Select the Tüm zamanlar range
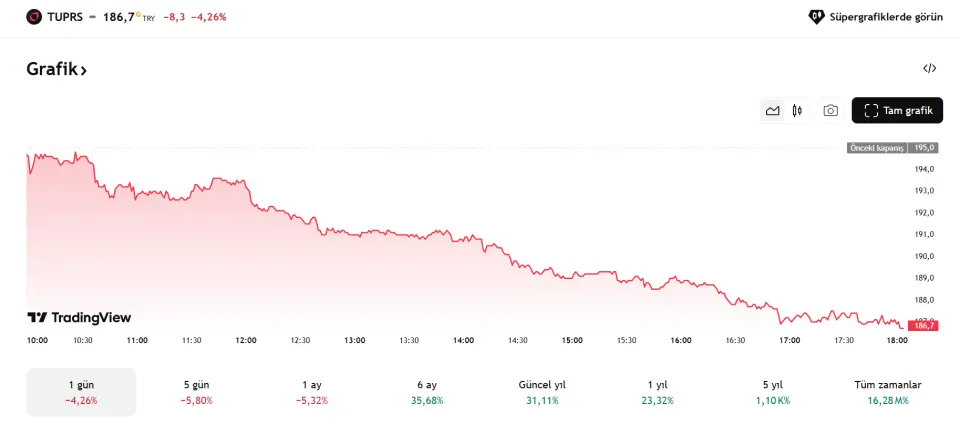 click(x=888, y=391)
